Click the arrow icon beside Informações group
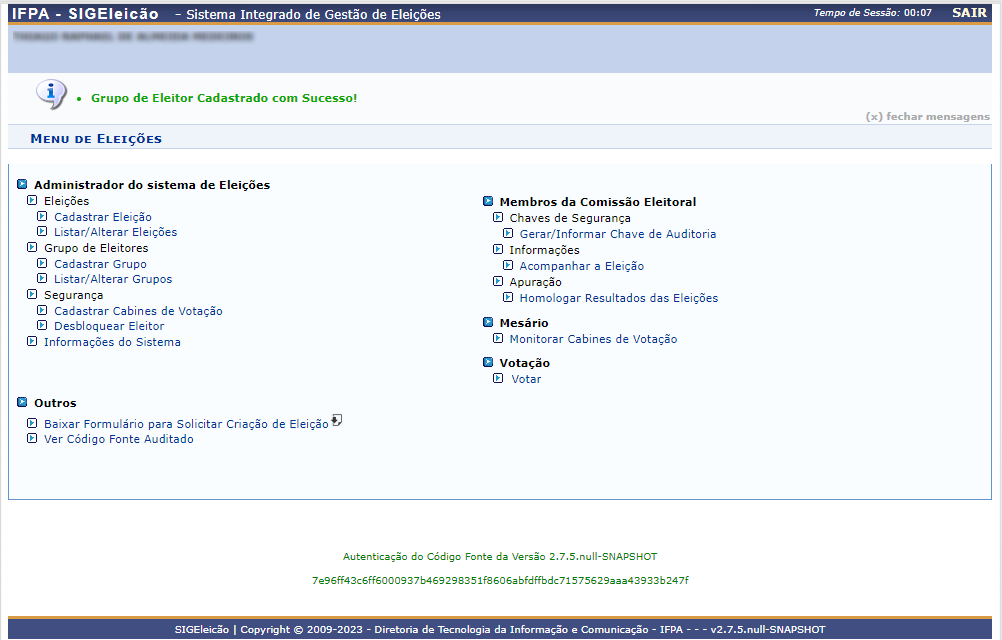The image size is (1002, 640). [498, 249]
